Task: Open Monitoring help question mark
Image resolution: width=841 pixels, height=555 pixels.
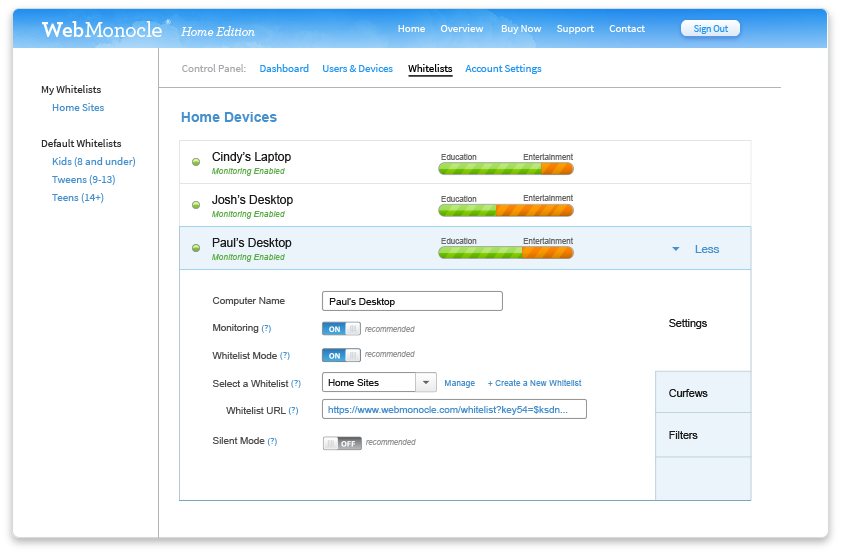Action: click(266, 328)
